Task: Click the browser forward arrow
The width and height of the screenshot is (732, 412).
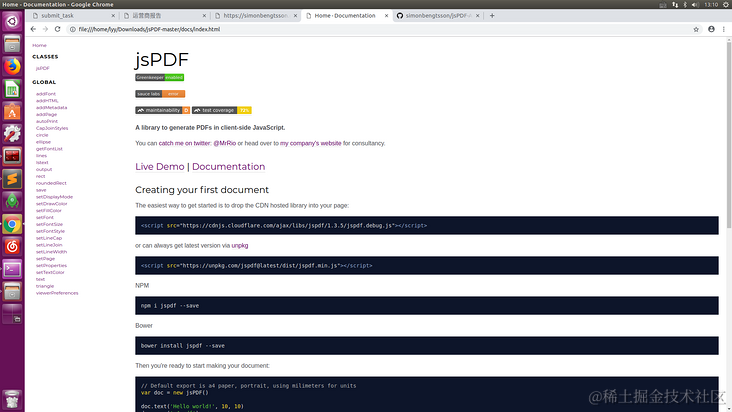Action: 45,29
